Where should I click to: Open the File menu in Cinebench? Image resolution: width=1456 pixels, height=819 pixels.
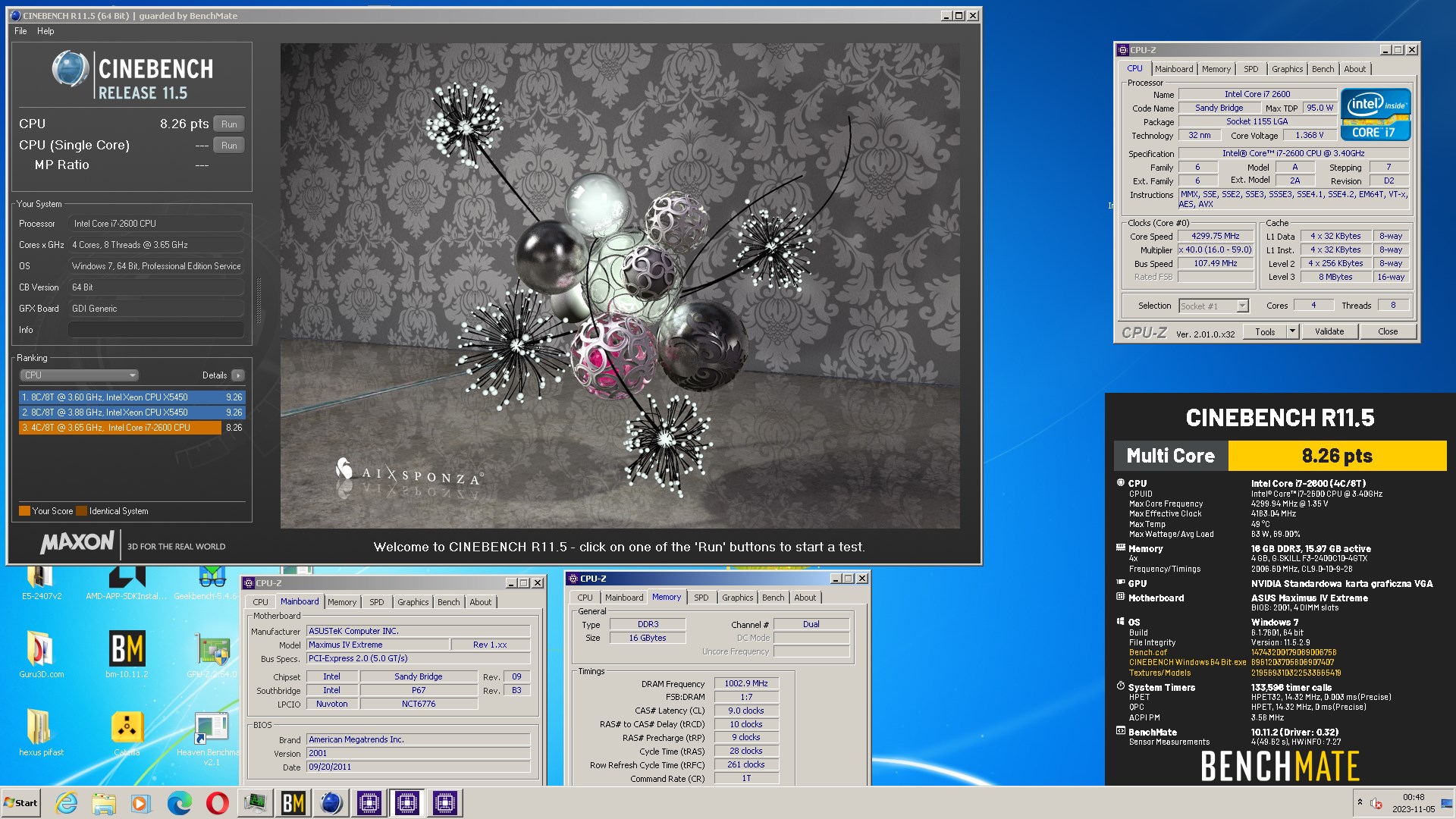click(20, 31)
